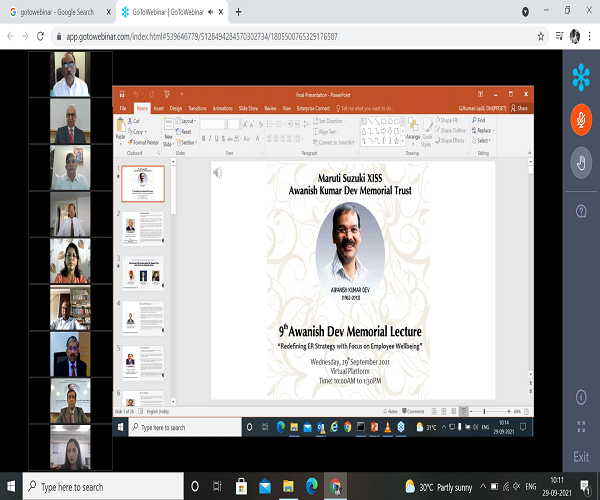Select bottom attendee webcam thumbnail

point(70,447)
